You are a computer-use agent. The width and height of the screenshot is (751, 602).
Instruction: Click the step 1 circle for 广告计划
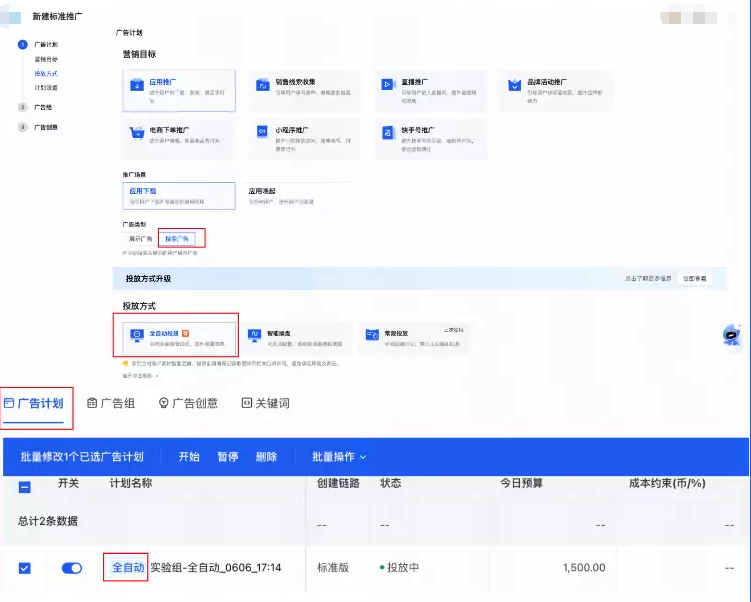23,45
